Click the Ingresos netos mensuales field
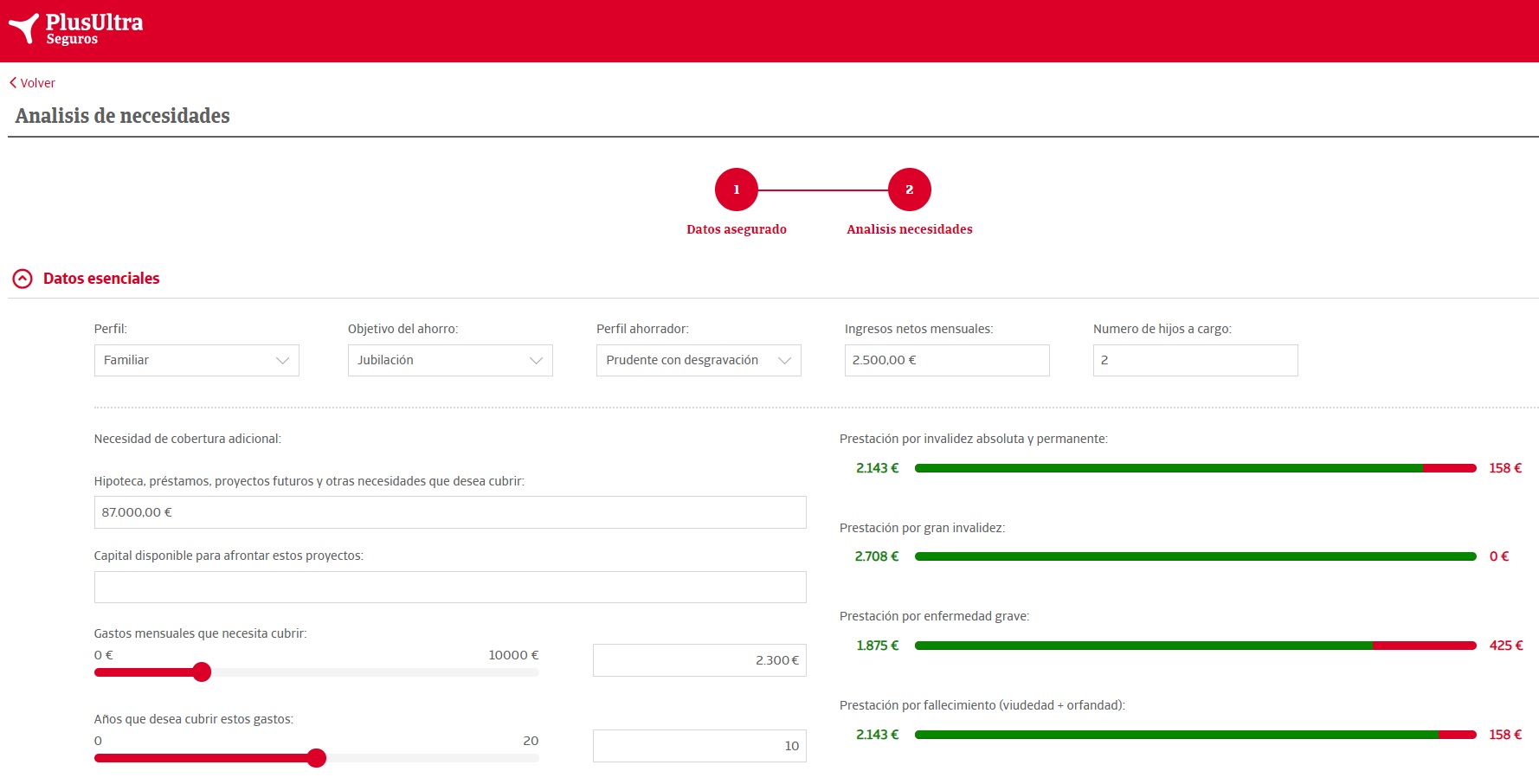 coord(946,360)
